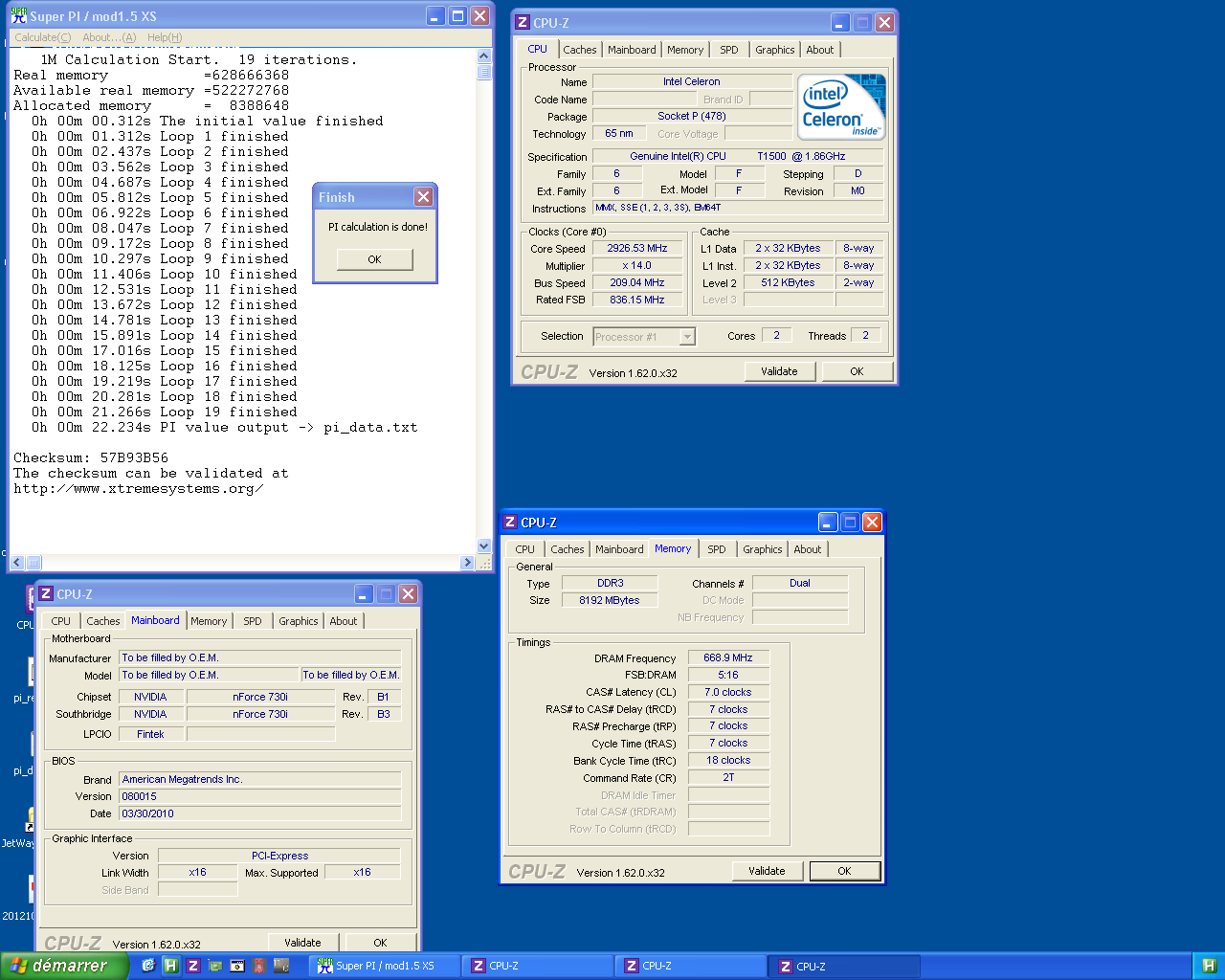Click OK in Memory CPU-Z window
The height and width of the screenshot is (980, 1225).
844,871
